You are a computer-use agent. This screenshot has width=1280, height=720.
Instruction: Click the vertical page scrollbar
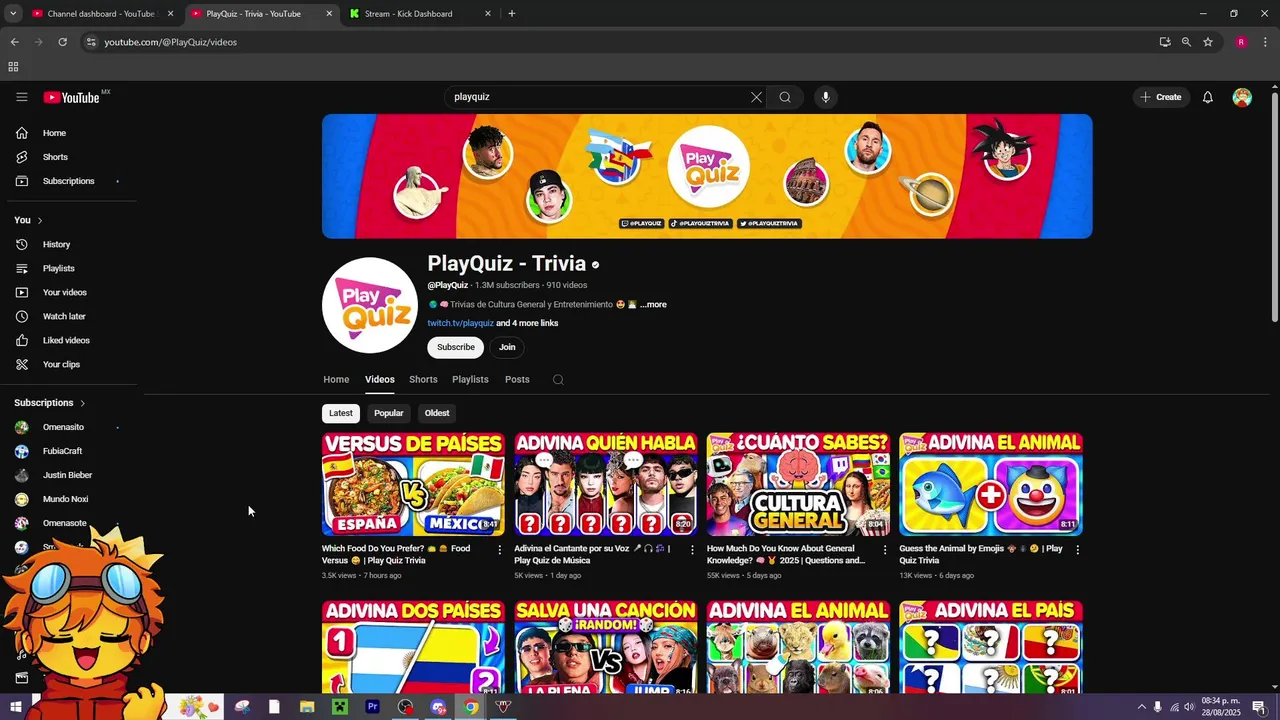[x=1274, y=207]
